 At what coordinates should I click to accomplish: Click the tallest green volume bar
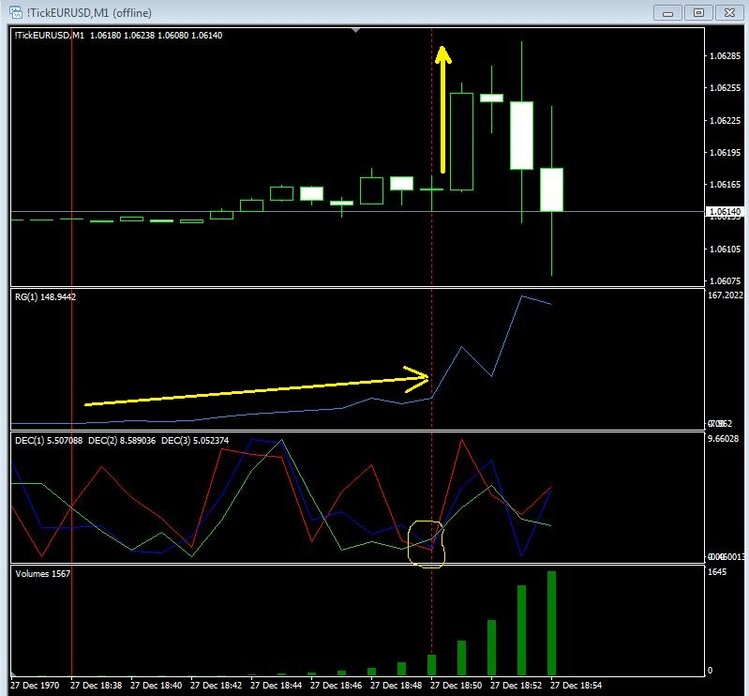[x=551, y=622]
